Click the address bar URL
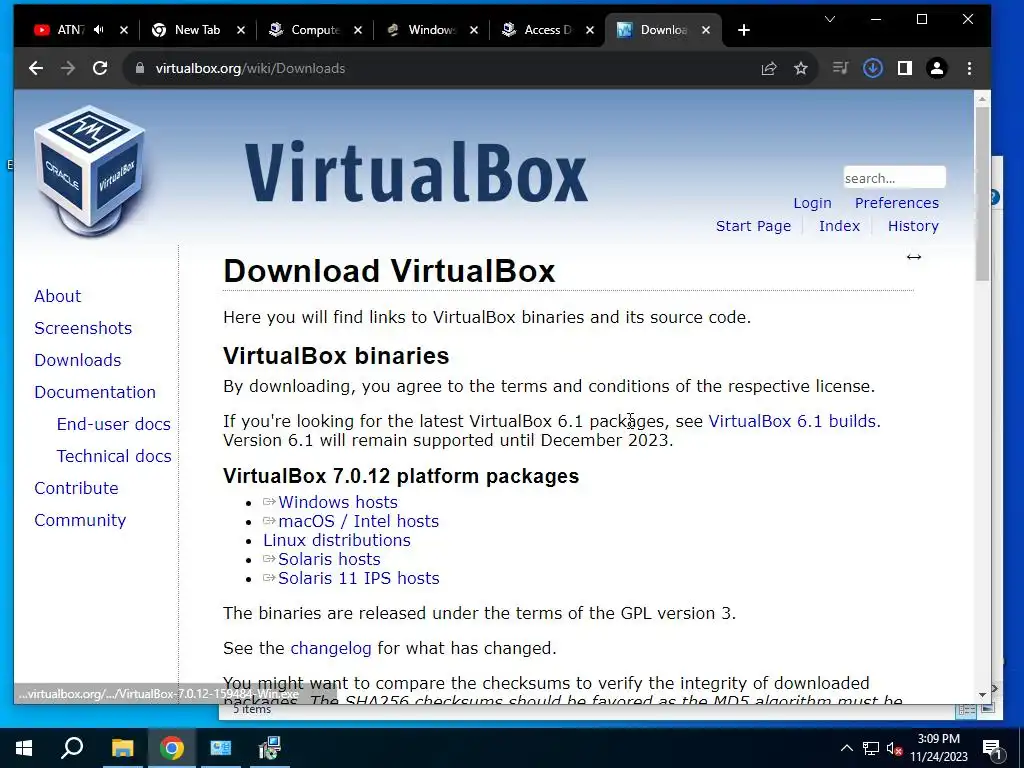This screenshot has height=768, width=1024. coord(250,68)
